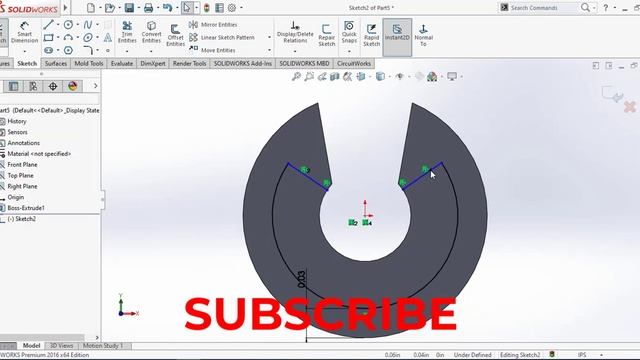Screen dimensions: 640x360
Task: Open the Move Entities dropdown arrow
Action: pos(269,50)
